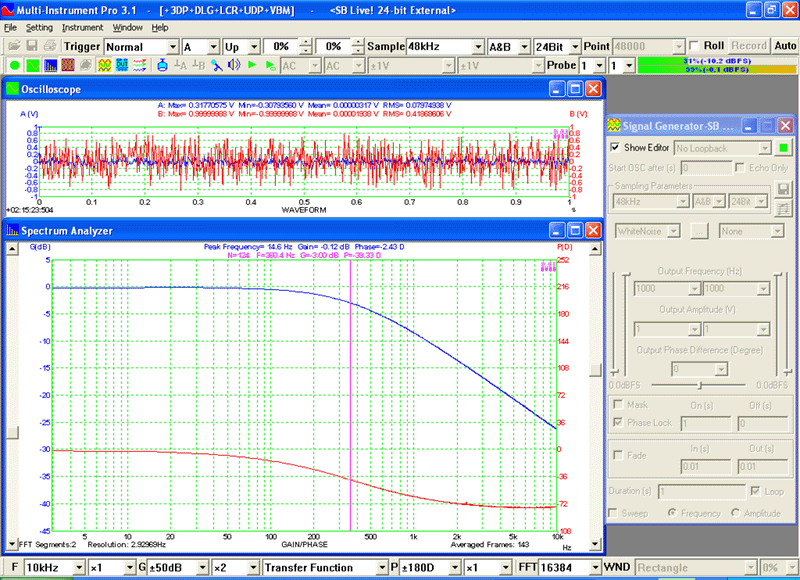Open the Oscilloscope instrument icon

click(x=33, y=65)
